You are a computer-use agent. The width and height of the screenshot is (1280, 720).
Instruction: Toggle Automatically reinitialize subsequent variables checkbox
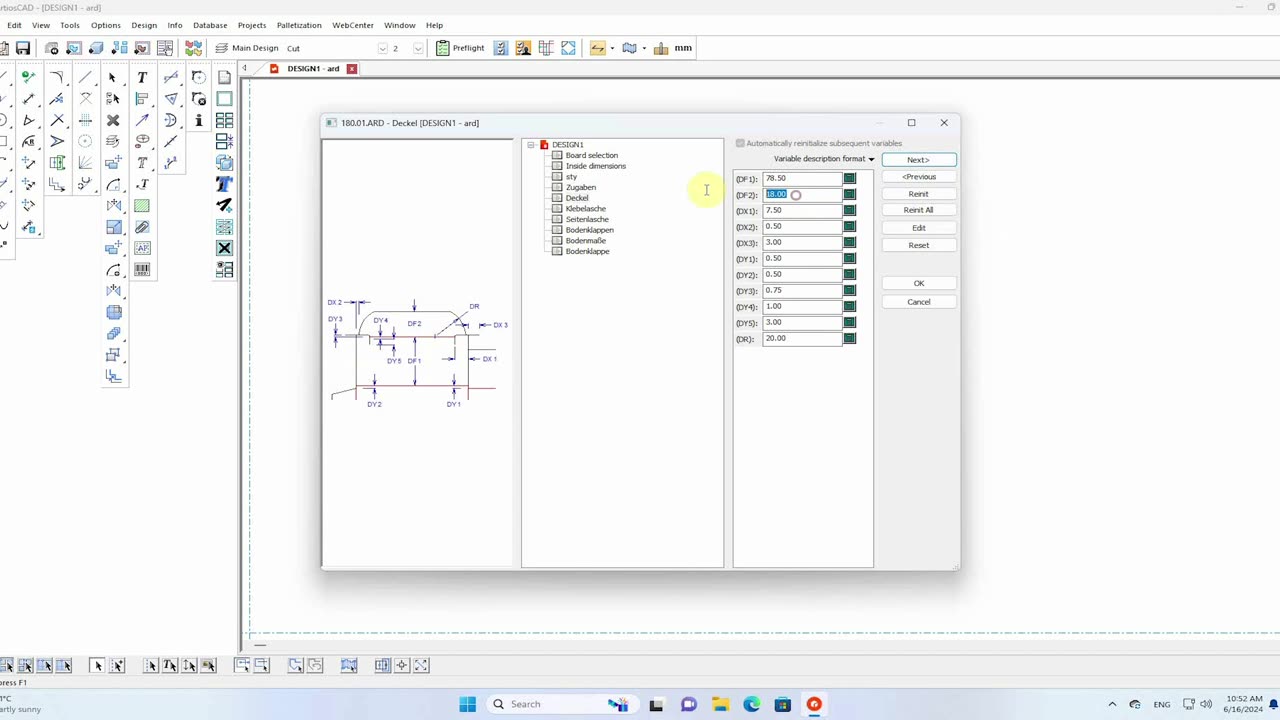tap(740, 143)
